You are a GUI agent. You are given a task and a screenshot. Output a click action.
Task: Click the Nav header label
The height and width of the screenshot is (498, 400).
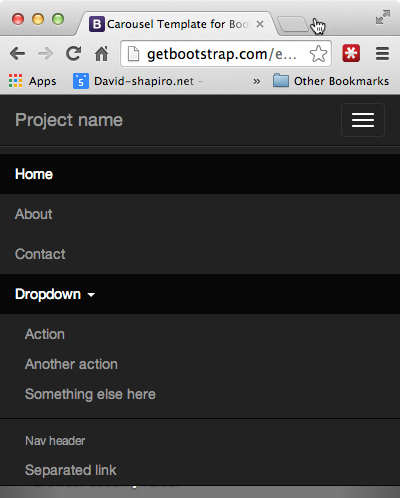(55, 441)
